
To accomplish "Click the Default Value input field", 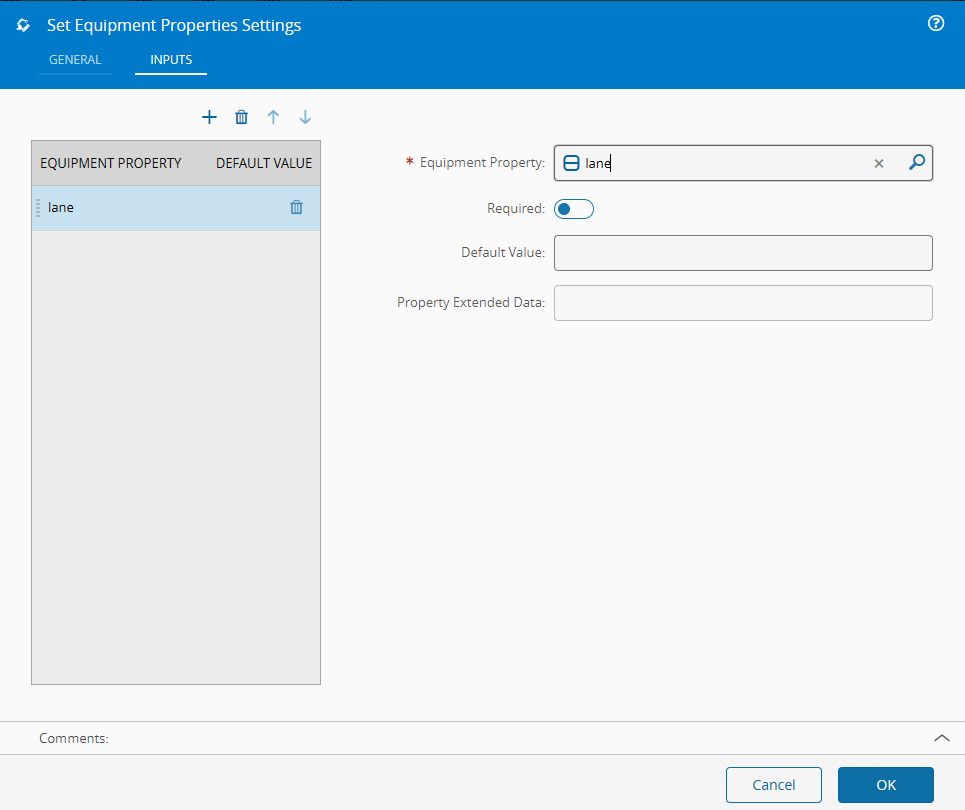I will 743,252.
